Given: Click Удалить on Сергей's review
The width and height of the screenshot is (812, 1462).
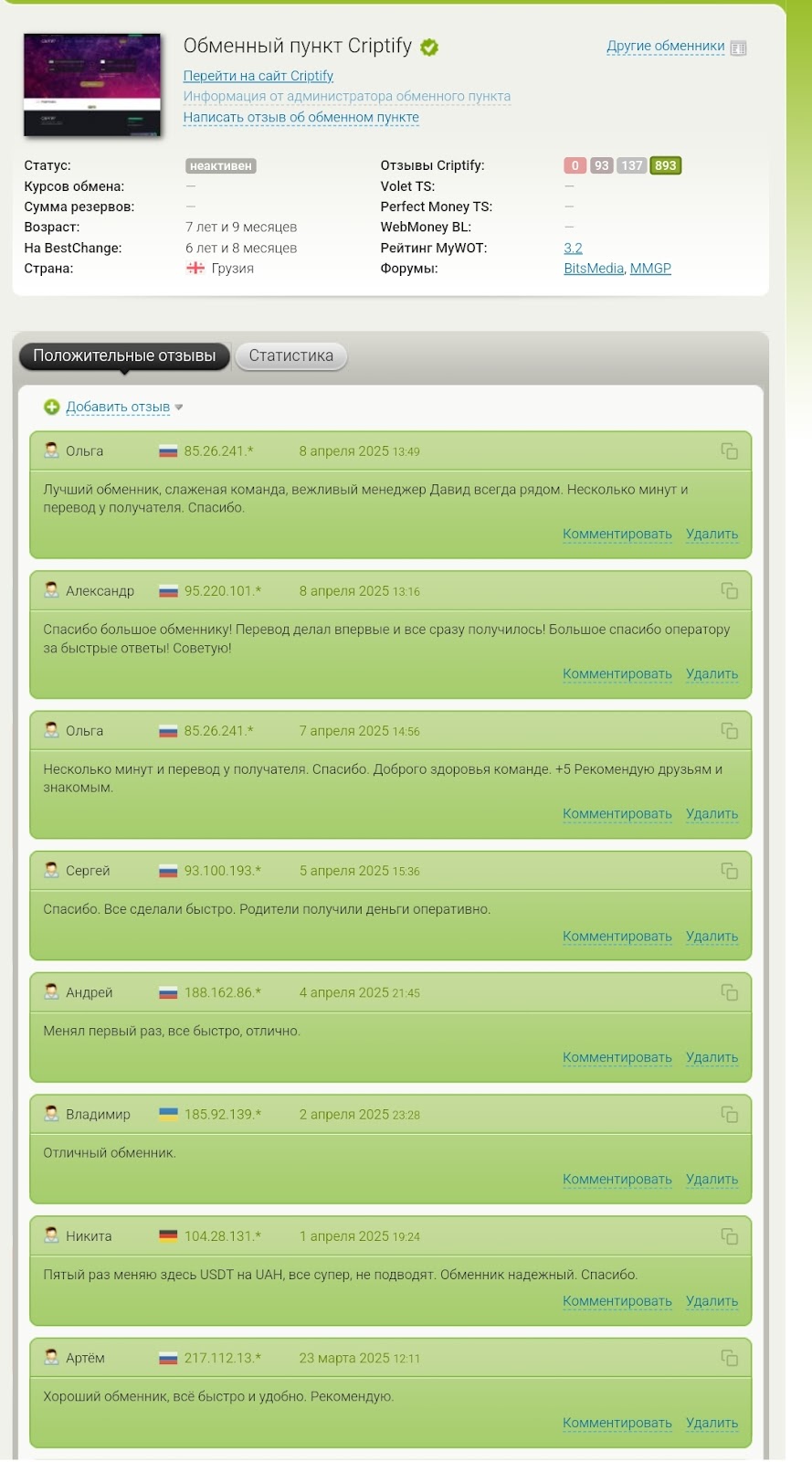Looking at the screenshot, I should click(x=712, y=936).
